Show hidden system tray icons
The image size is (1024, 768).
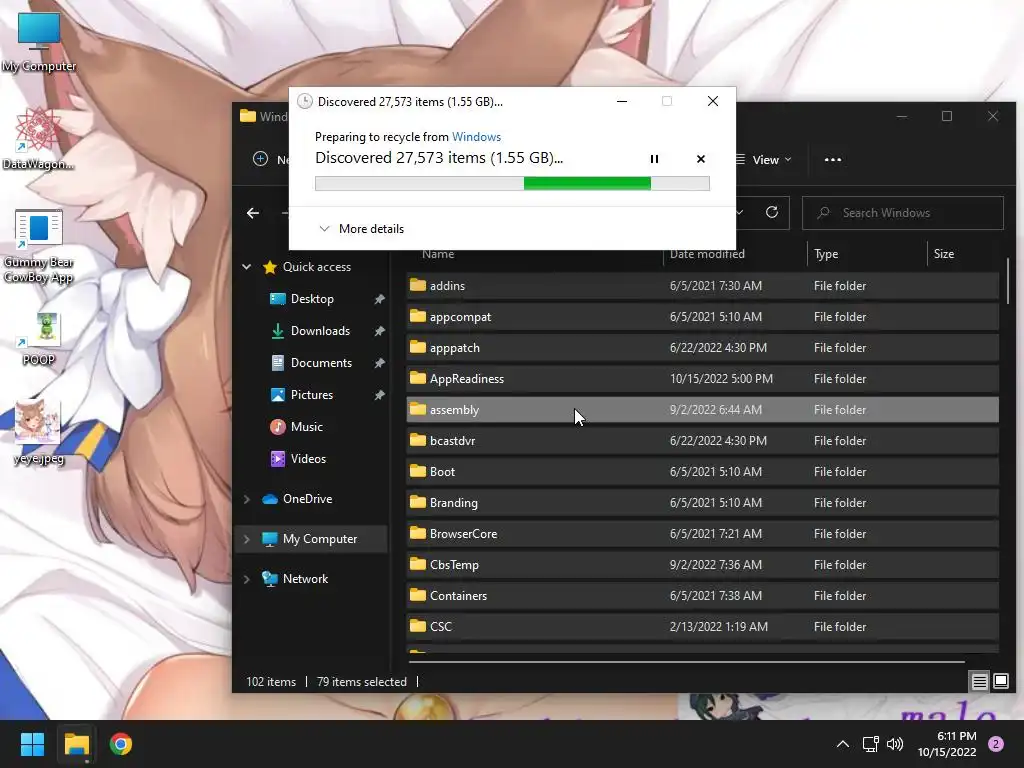(842, 744)
